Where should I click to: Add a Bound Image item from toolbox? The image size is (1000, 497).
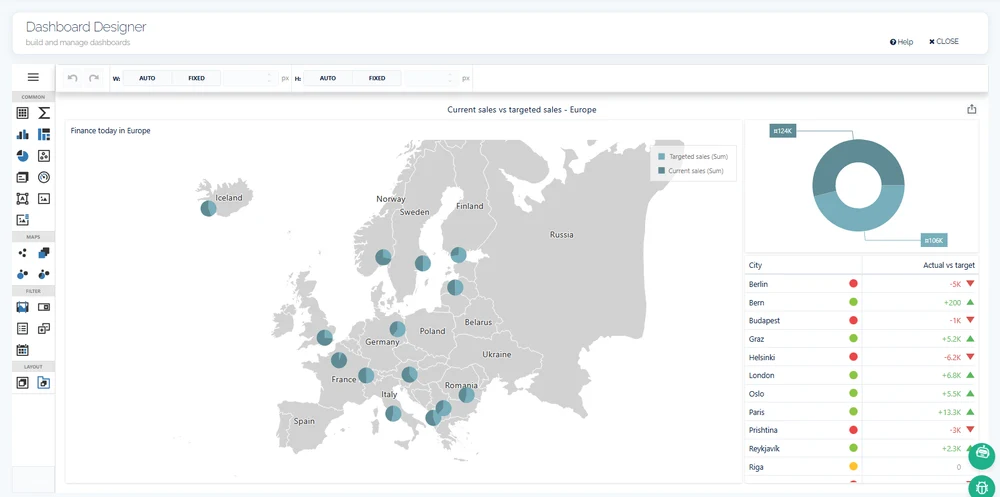tap(22, 220)
